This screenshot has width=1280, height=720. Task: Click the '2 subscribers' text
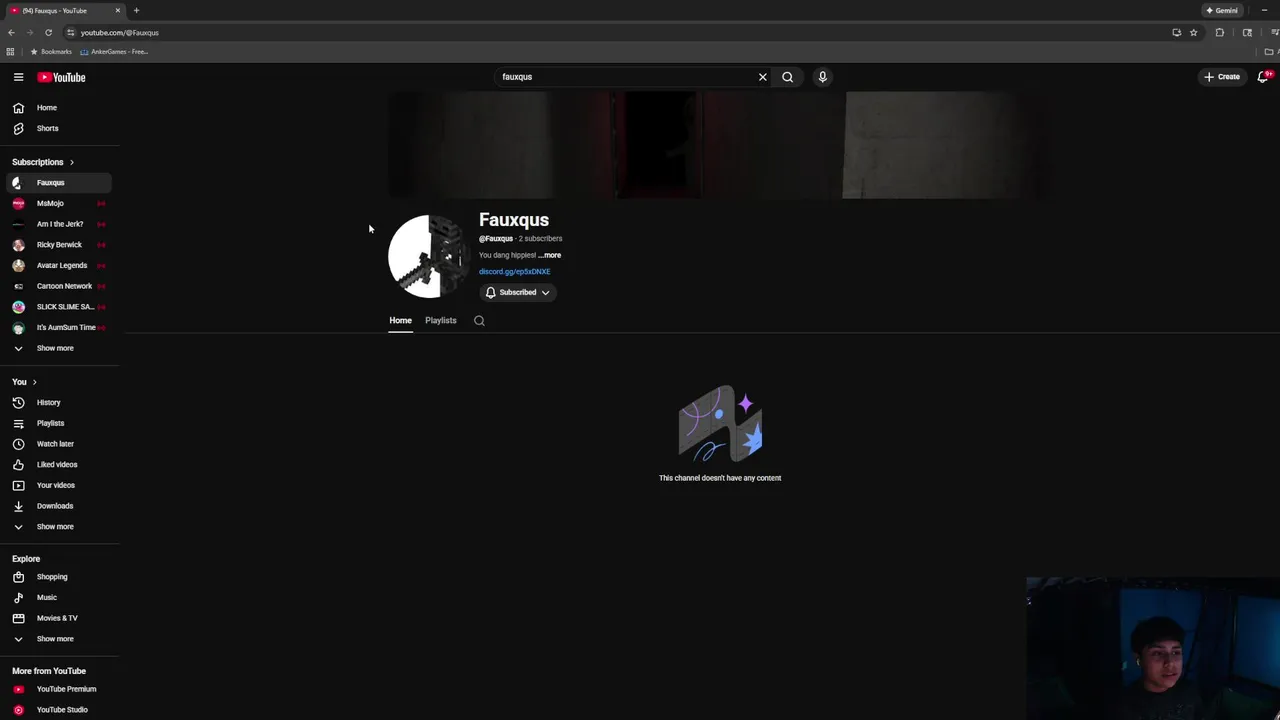point(540,239)
